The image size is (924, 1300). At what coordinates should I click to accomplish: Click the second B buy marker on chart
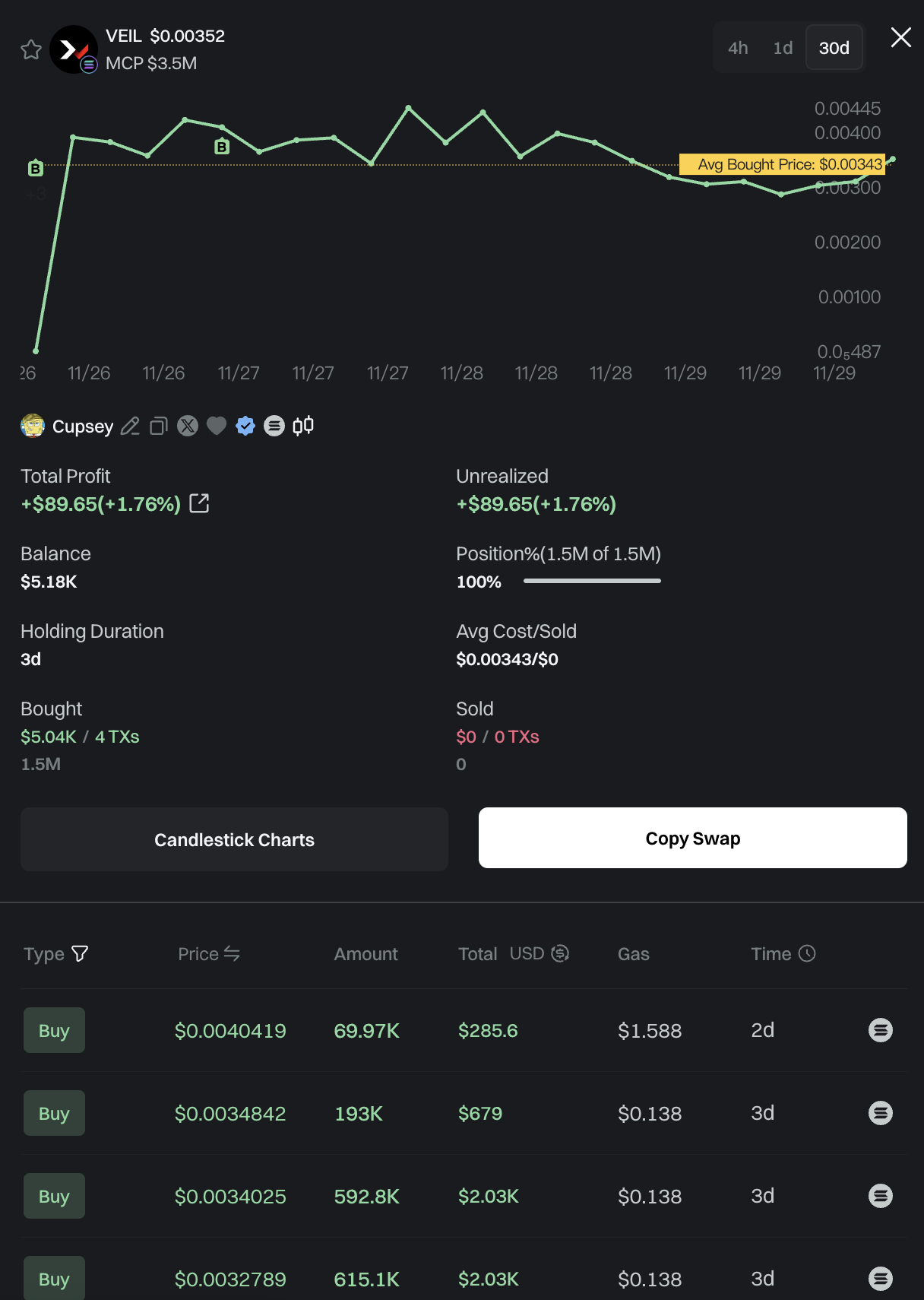point(222,147)
